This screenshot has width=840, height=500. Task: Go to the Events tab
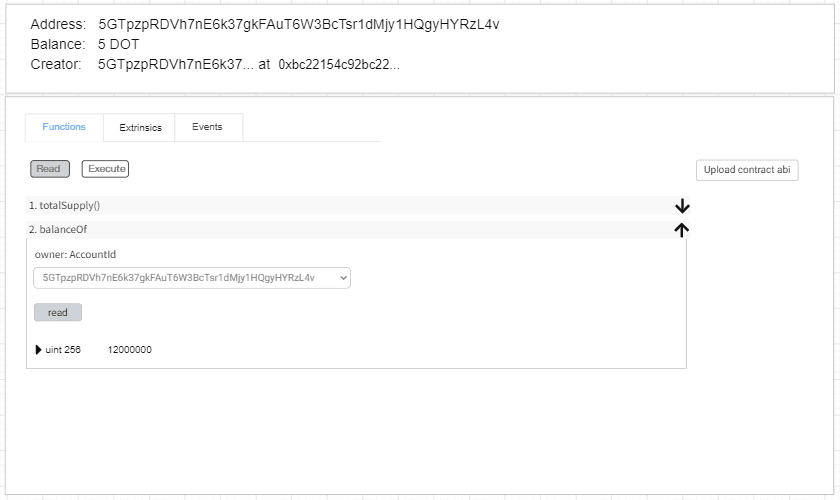[207, 127]
